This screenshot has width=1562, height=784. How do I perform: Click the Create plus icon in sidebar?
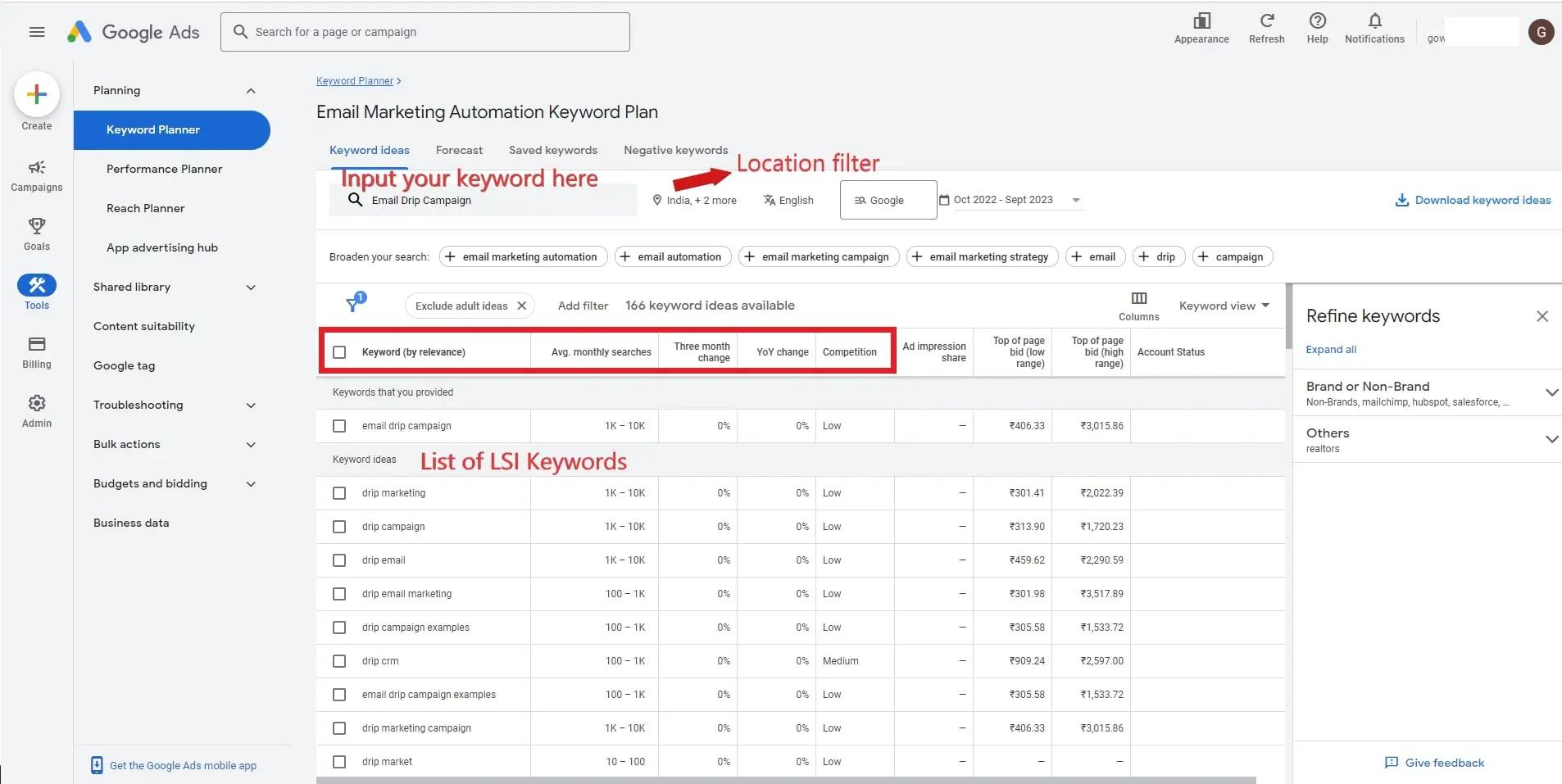(36, 94)
